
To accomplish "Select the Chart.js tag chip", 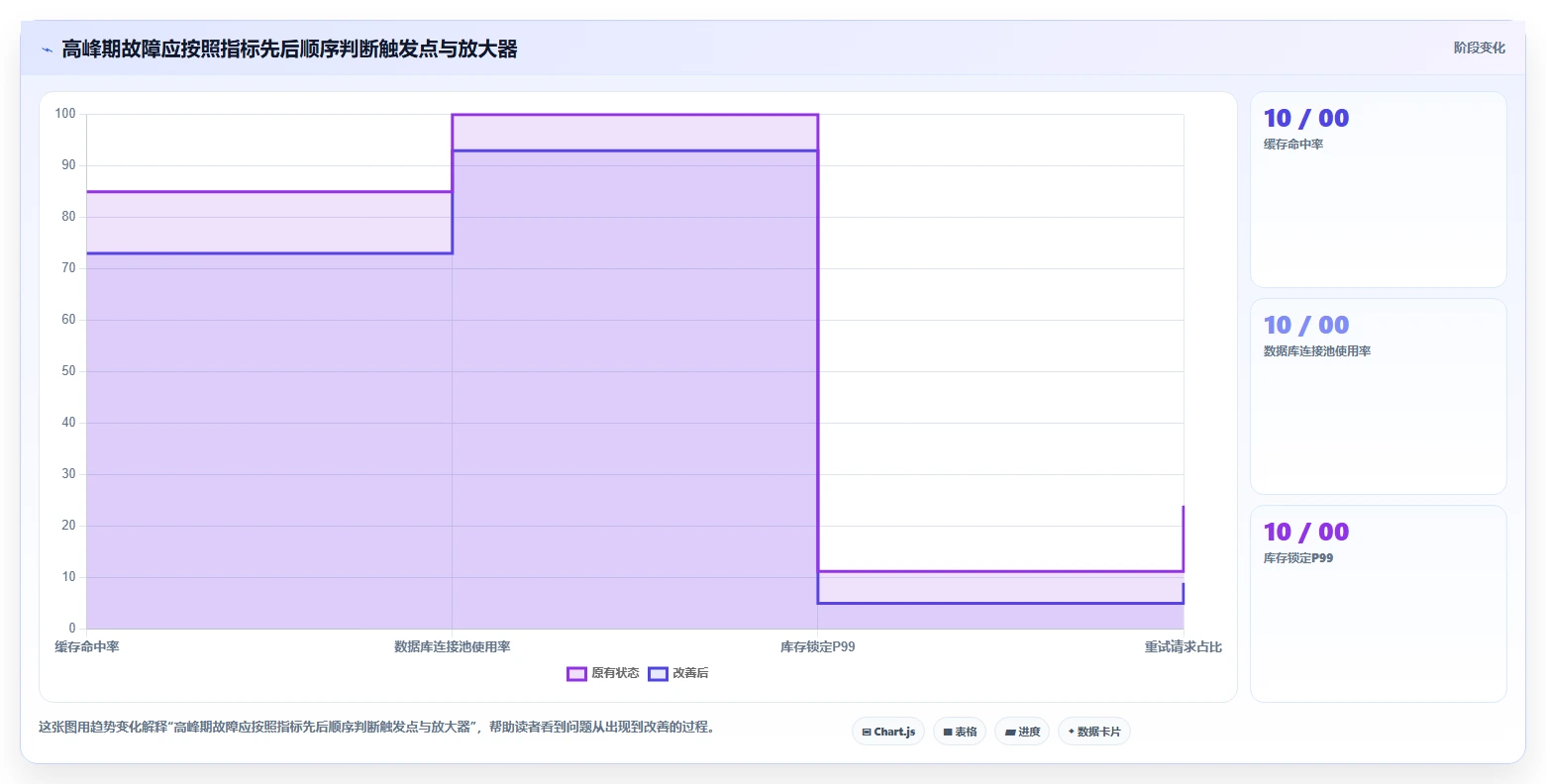I will [888, 732].
